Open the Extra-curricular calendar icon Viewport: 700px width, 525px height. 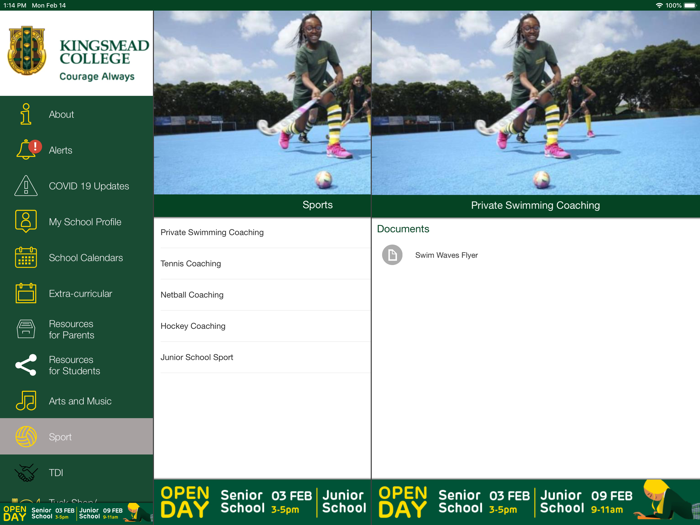pos(26,293)
